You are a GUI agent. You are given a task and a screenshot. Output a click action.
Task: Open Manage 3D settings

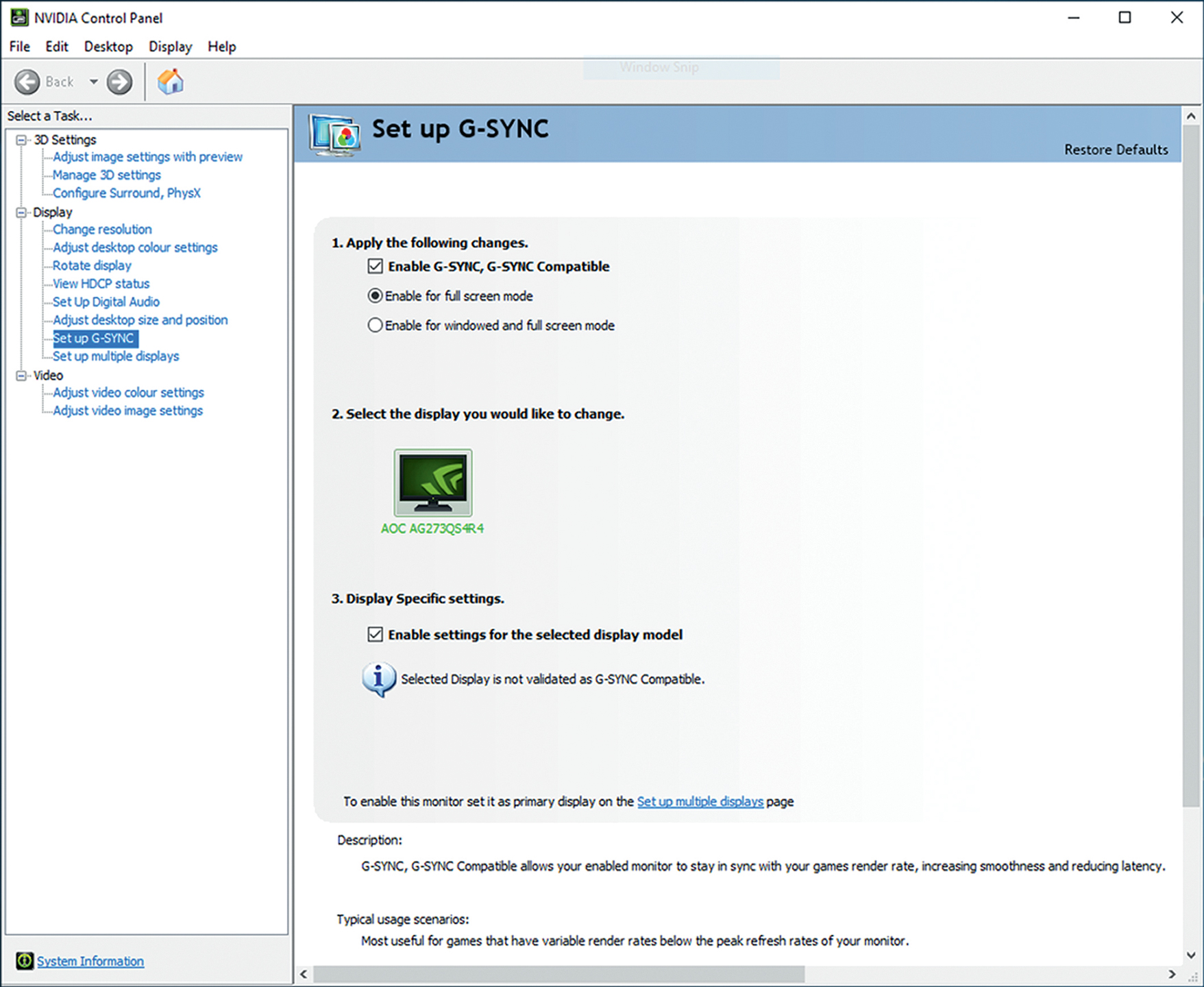pos(107,175)
